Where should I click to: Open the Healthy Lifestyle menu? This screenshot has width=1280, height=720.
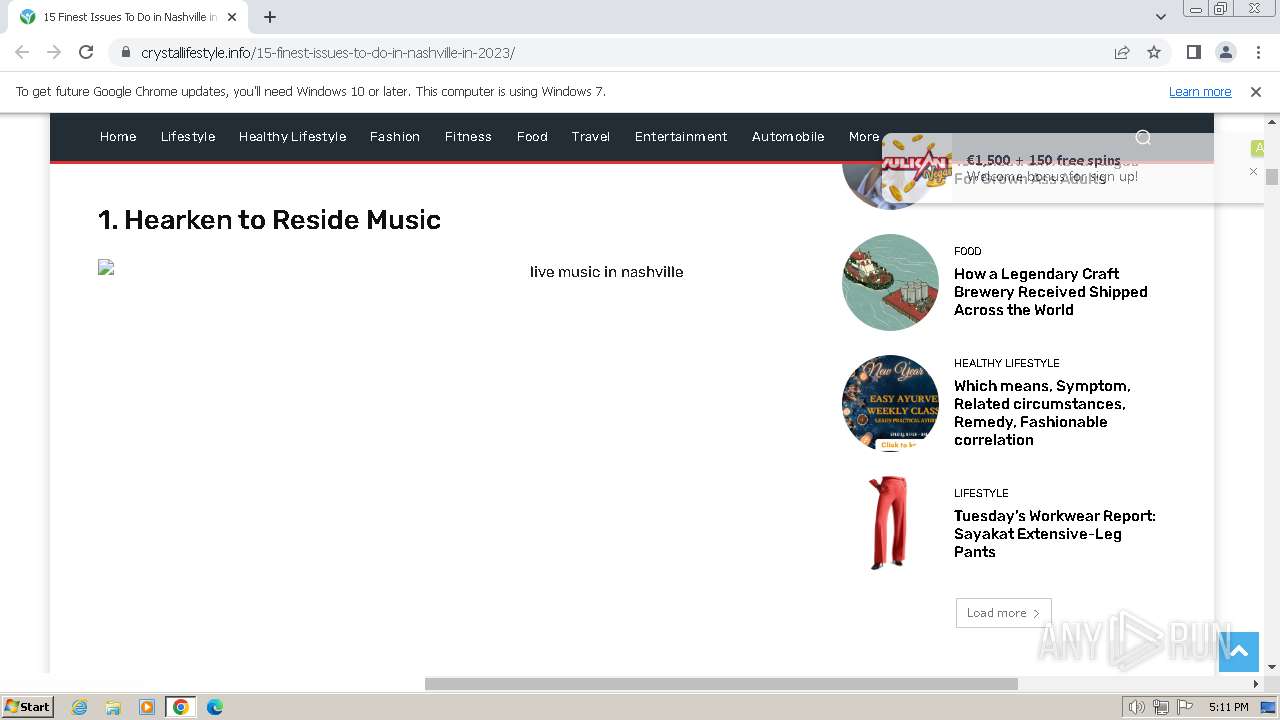(x=292, y=137)
